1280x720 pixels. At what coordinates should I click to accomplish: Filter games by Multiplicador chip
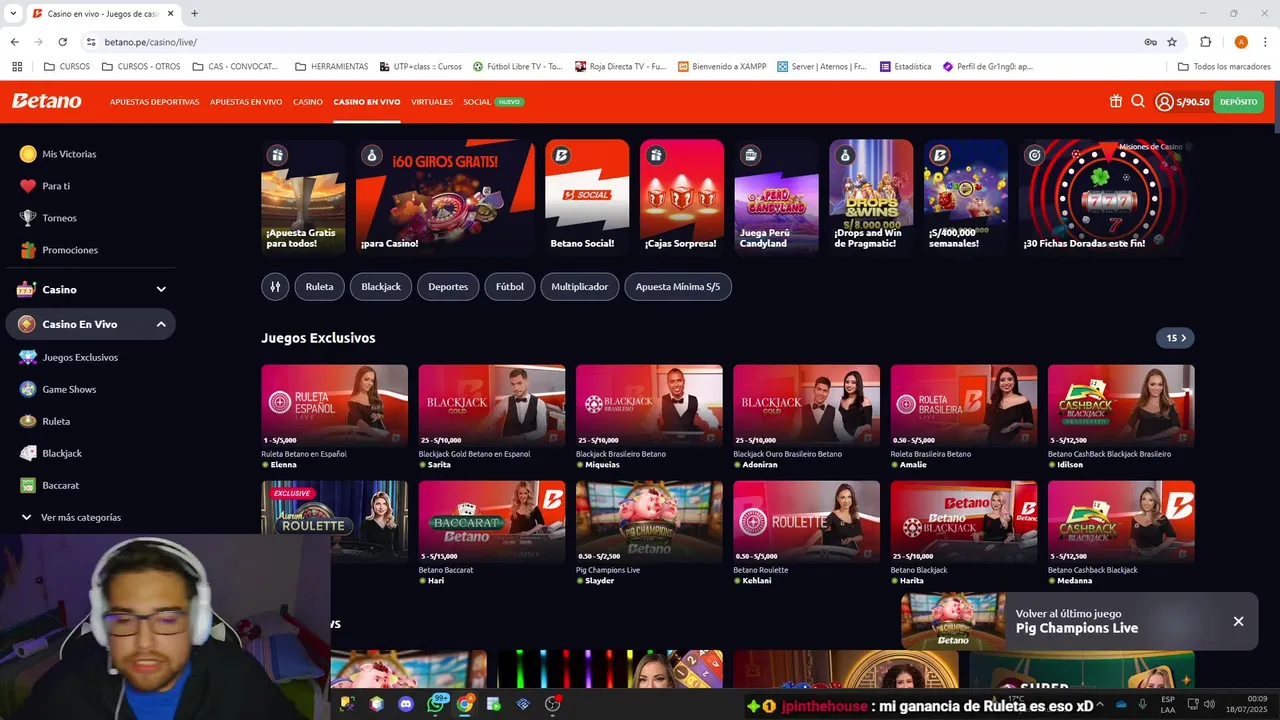(x=579, y=286)
